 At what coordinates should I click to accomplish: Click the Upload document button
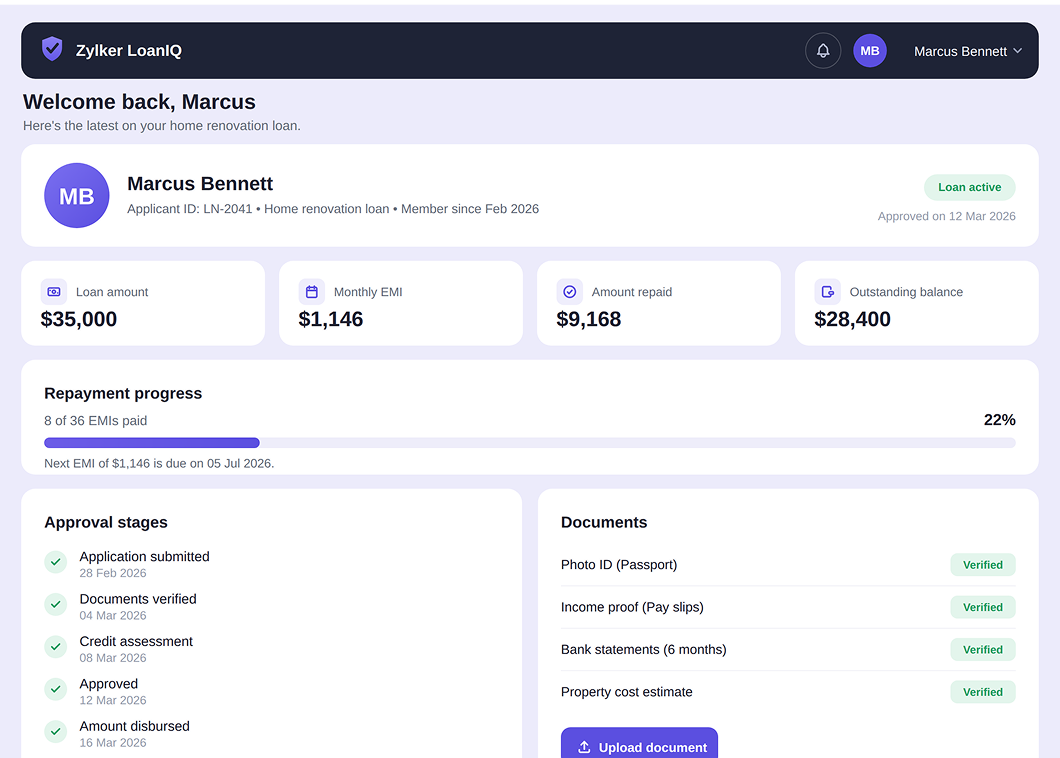[x=640, y=744]
